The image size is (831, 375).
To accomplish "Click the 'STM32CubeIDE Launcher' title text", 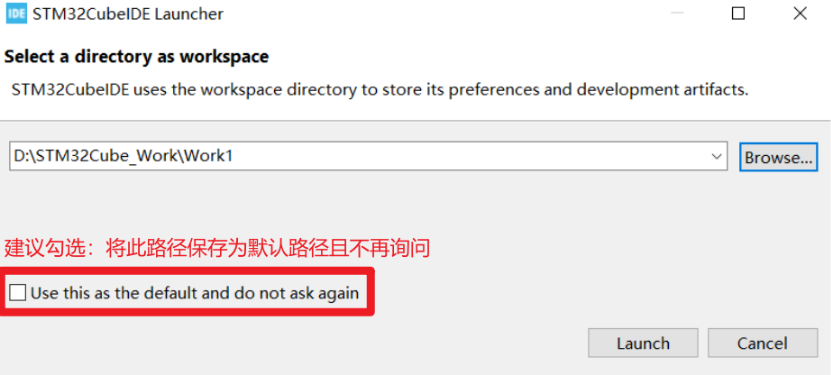I will [x=128, y=14].
